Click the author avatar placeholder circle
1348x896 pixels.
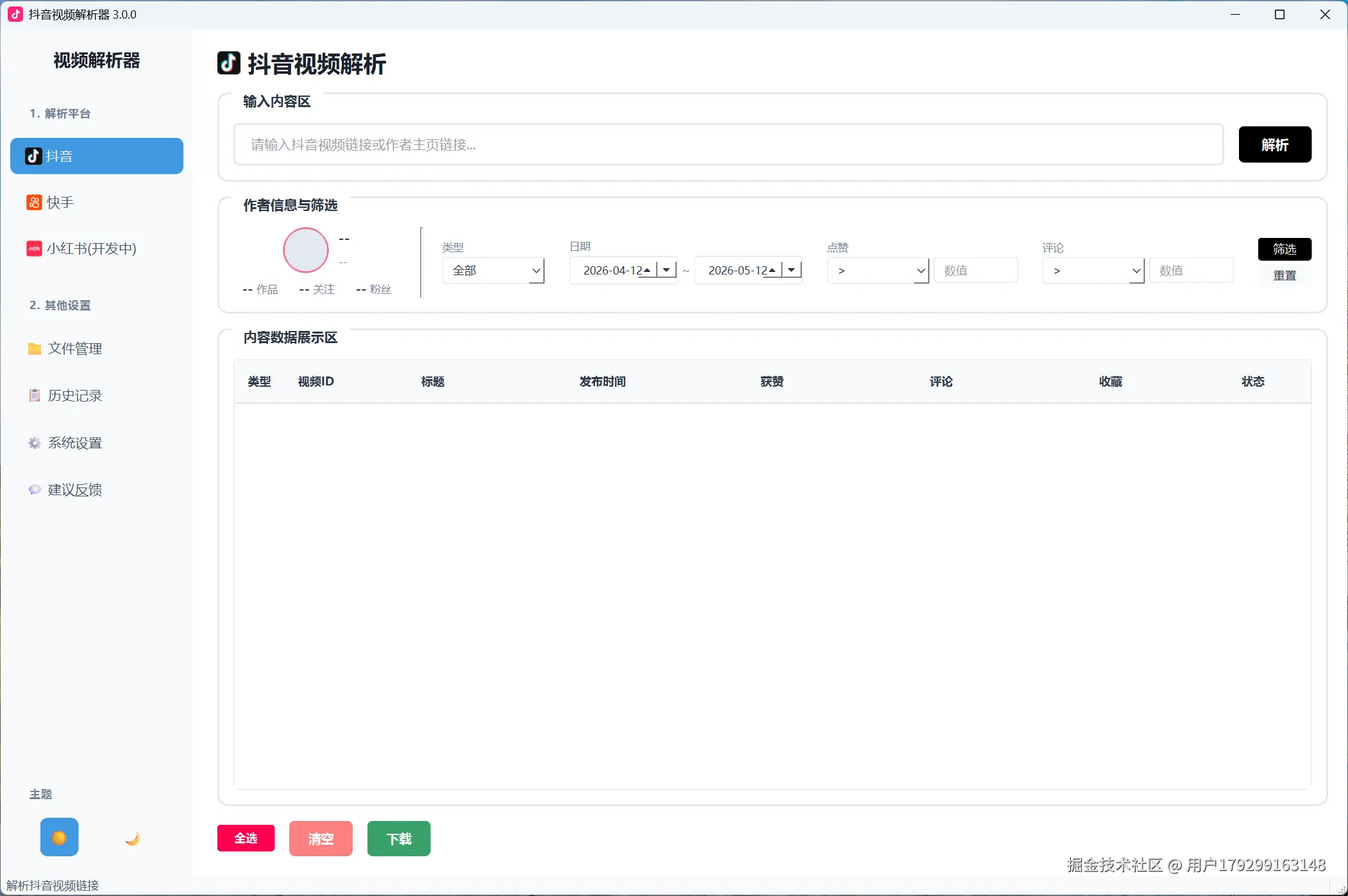click(306, 250)
